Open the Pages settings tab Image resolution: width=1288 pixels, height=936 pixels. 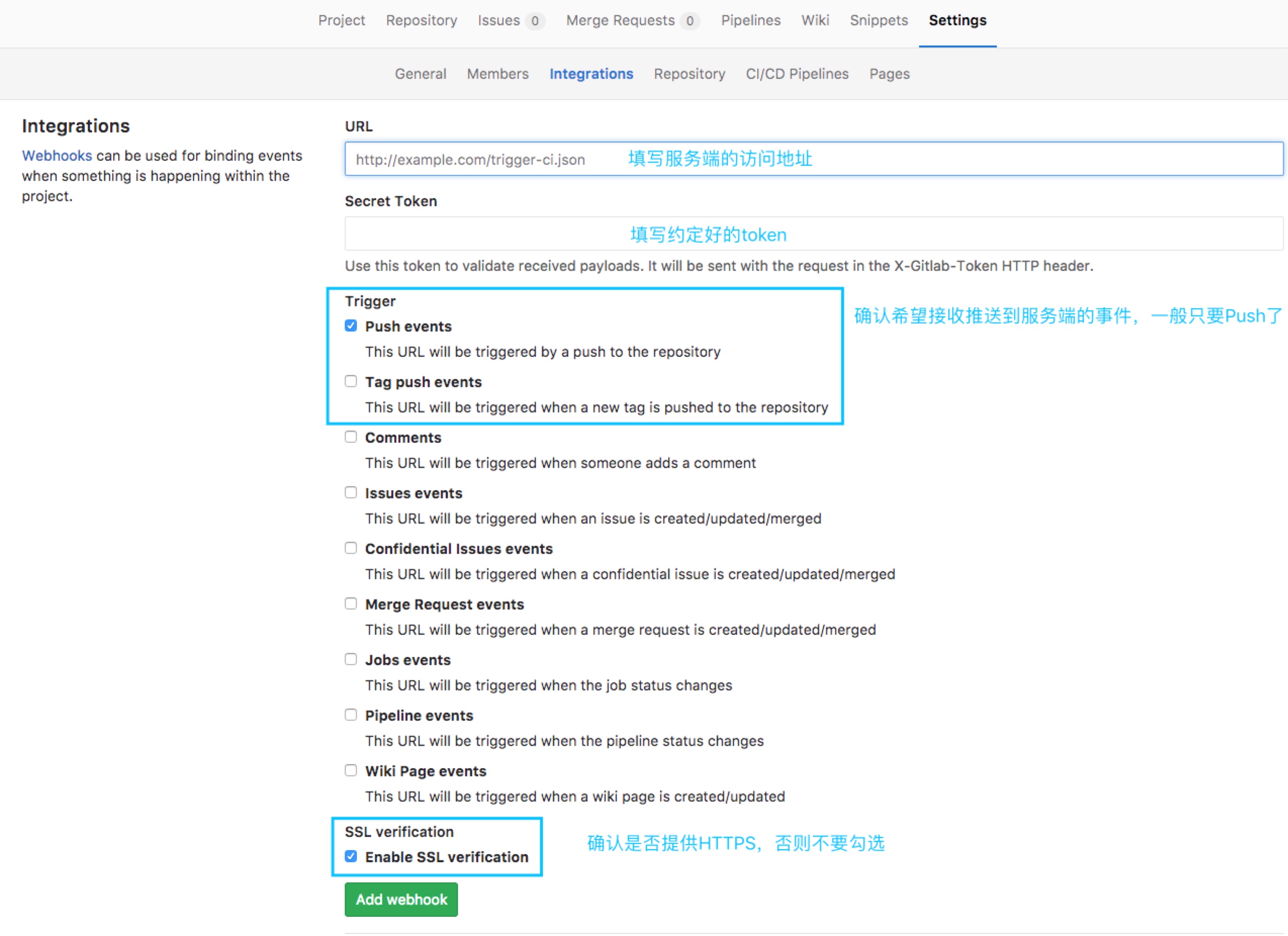(889, 74)
